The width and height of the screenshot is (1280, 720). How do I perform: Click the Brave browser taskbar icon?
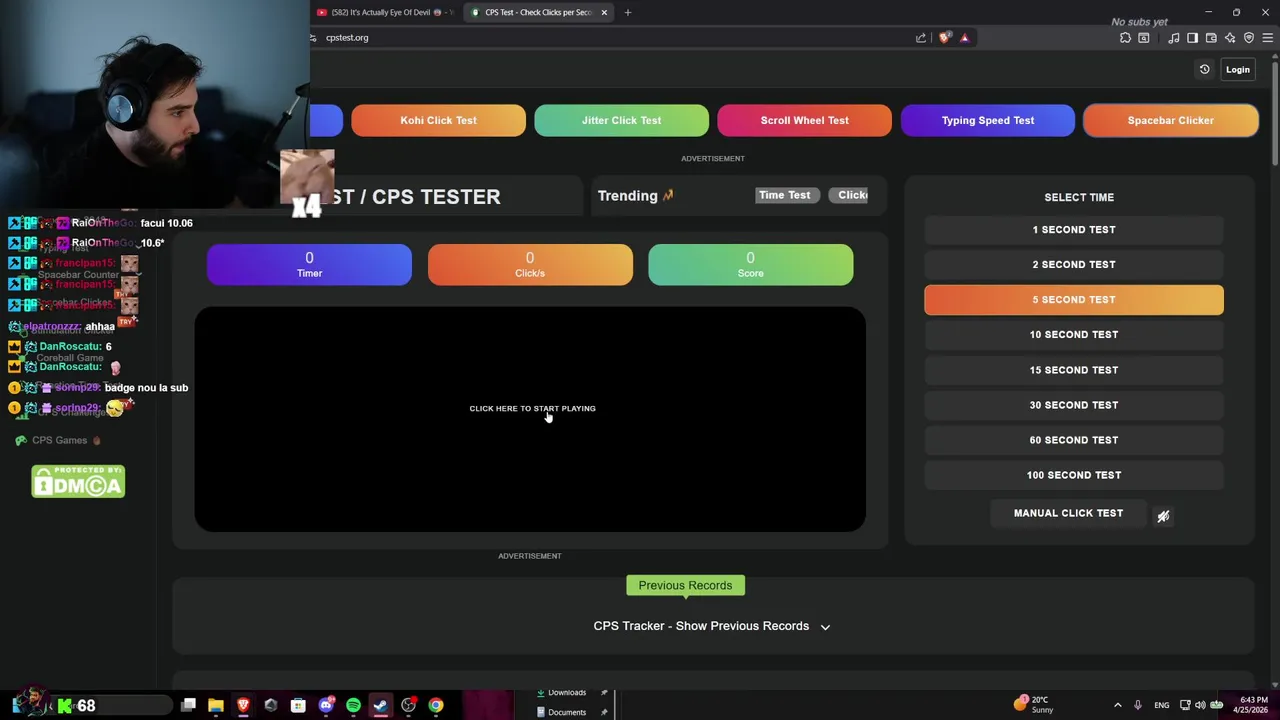click(243, 706)
